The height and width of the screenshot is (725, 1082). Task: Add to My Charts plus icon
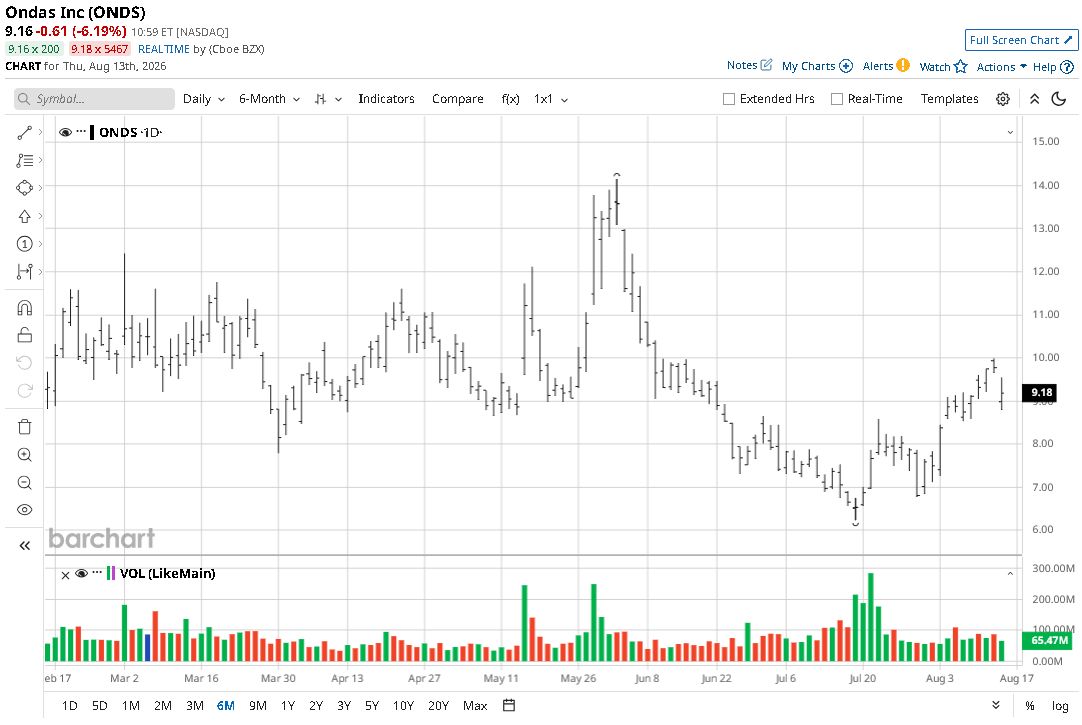[x=846, y=66]
